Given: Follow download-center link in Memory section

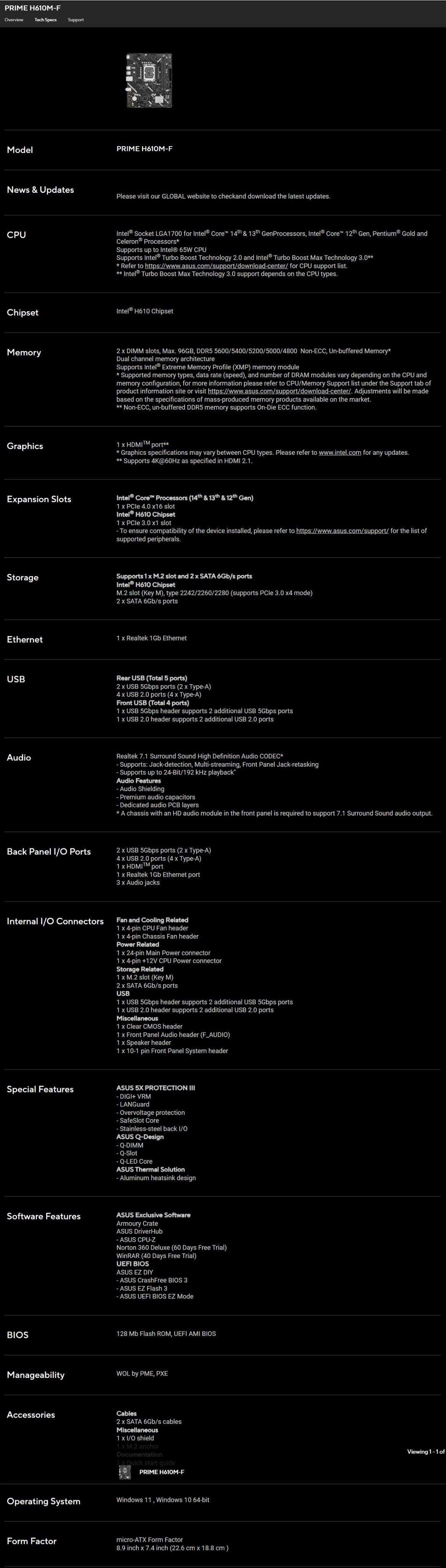Looking at the screenshot, I should click(279, 391).
